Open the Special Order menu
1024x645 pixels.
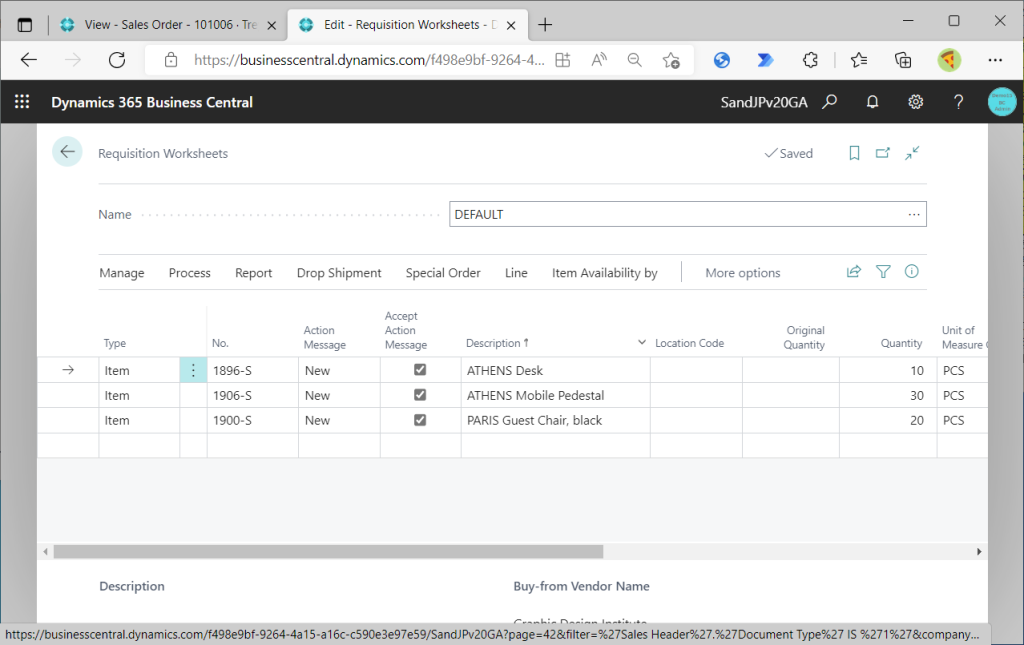443,273
